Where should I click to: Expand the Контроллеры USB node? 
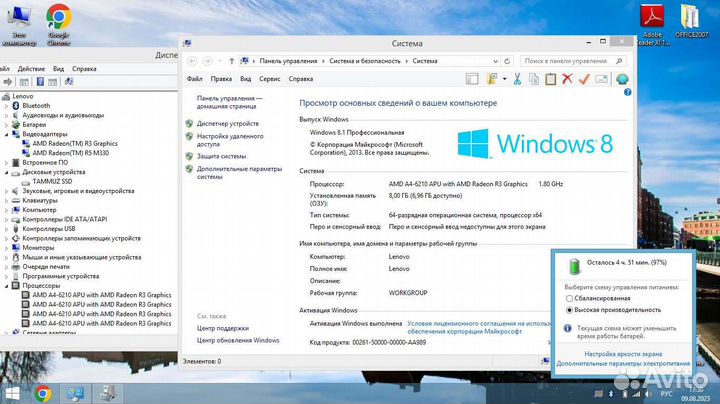click(6, 229)
